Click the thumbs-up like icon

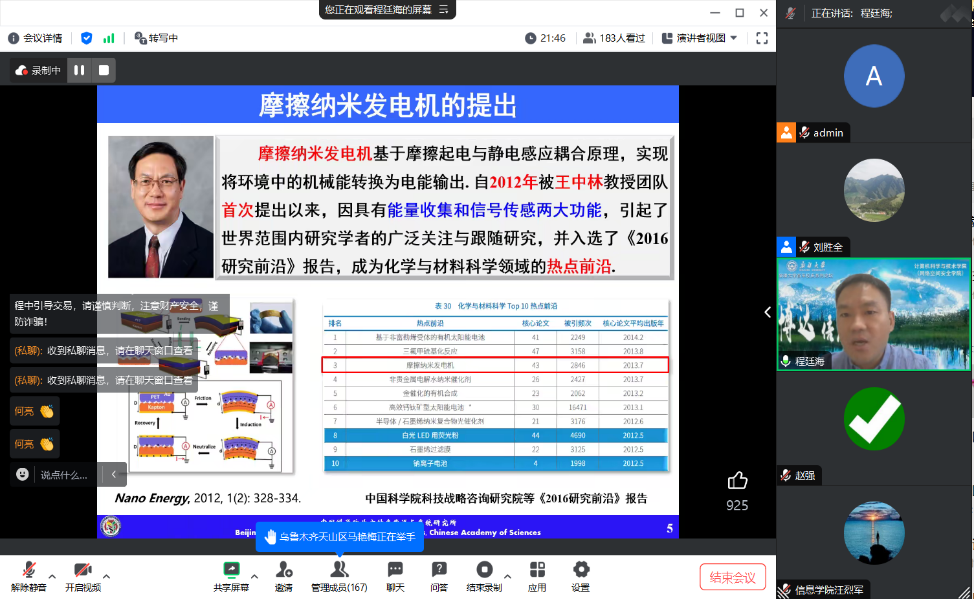(737, 481)
